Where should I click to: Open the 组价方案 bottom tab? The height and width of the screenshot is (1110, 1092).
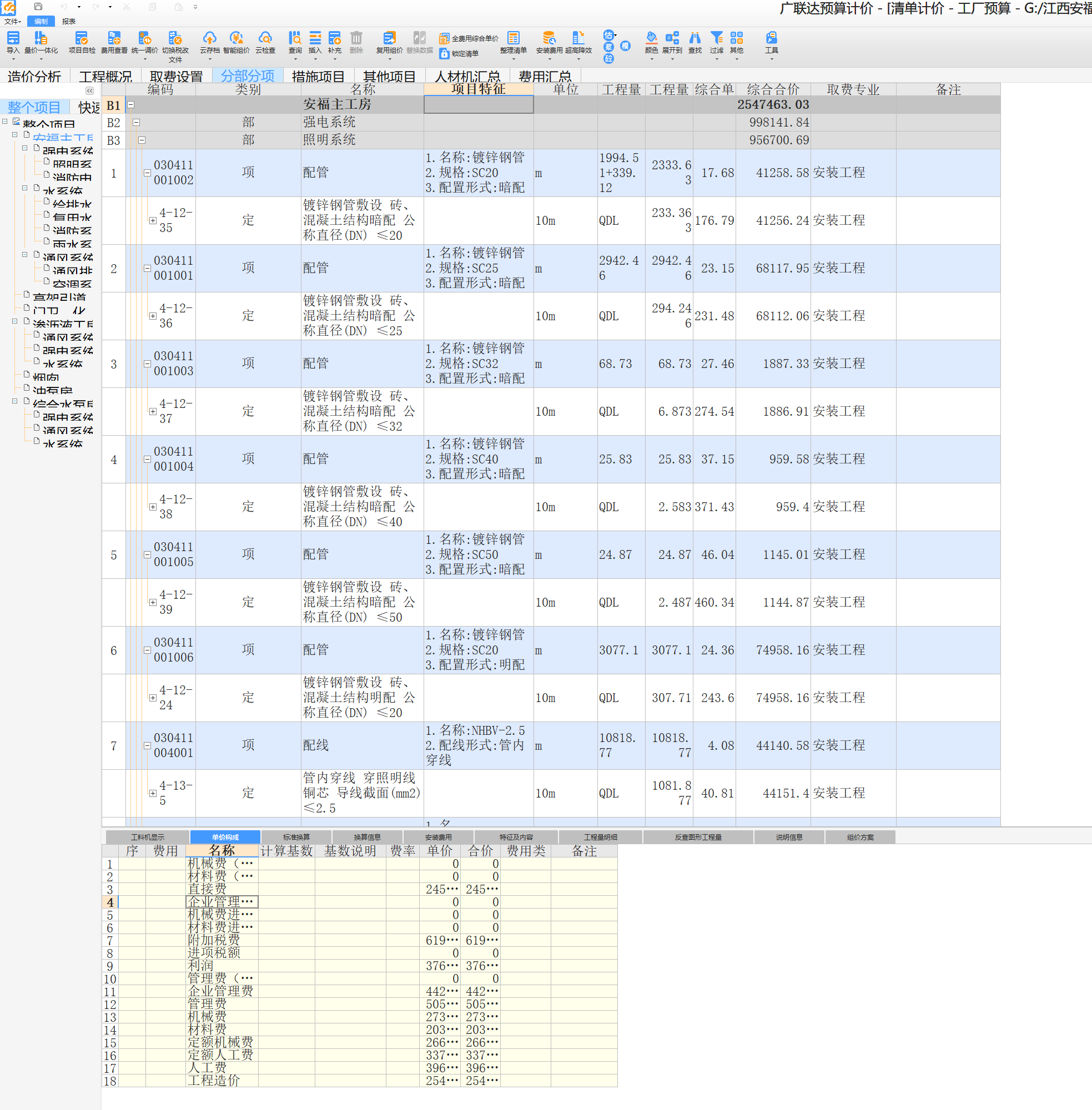pyautogui.click(x=860, y=837)
